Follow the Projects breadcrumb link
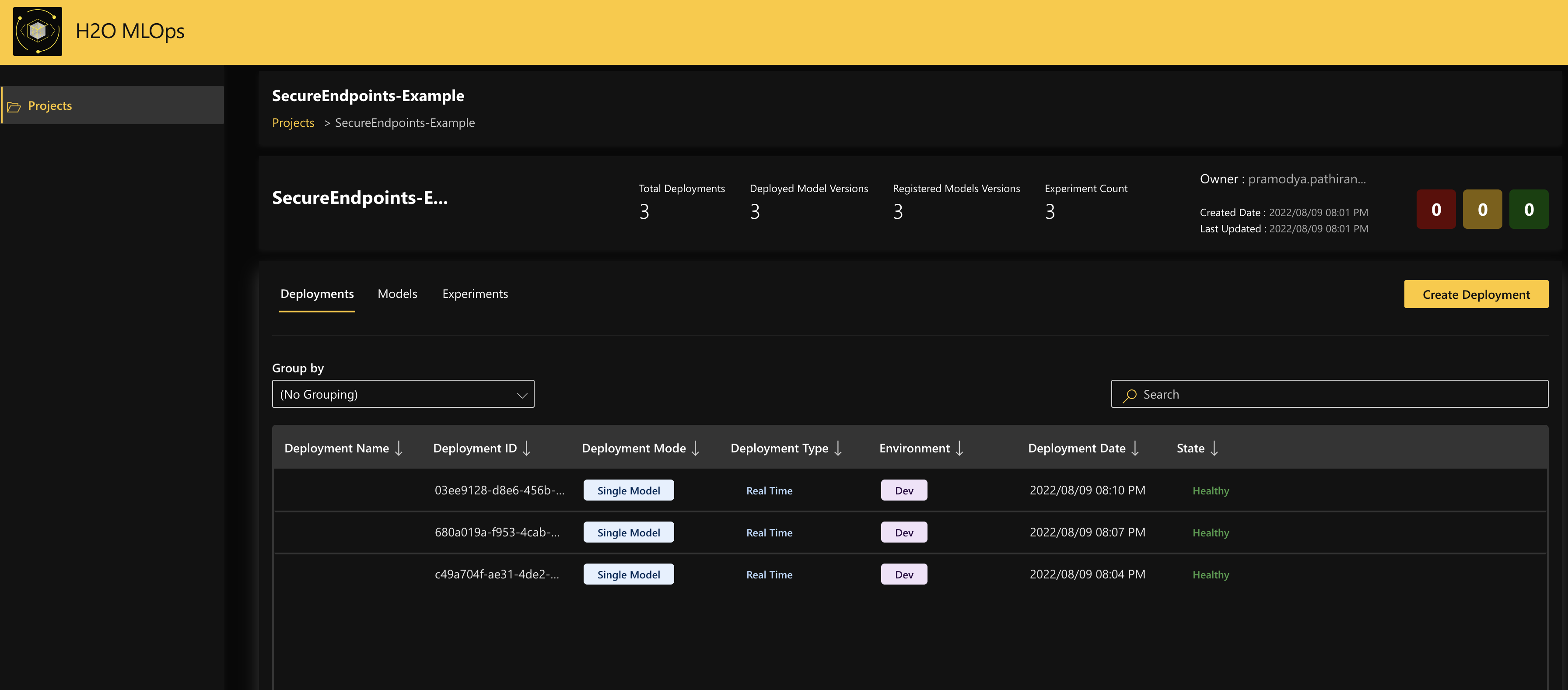This screenshot has height=690, width=1568. 294,123
